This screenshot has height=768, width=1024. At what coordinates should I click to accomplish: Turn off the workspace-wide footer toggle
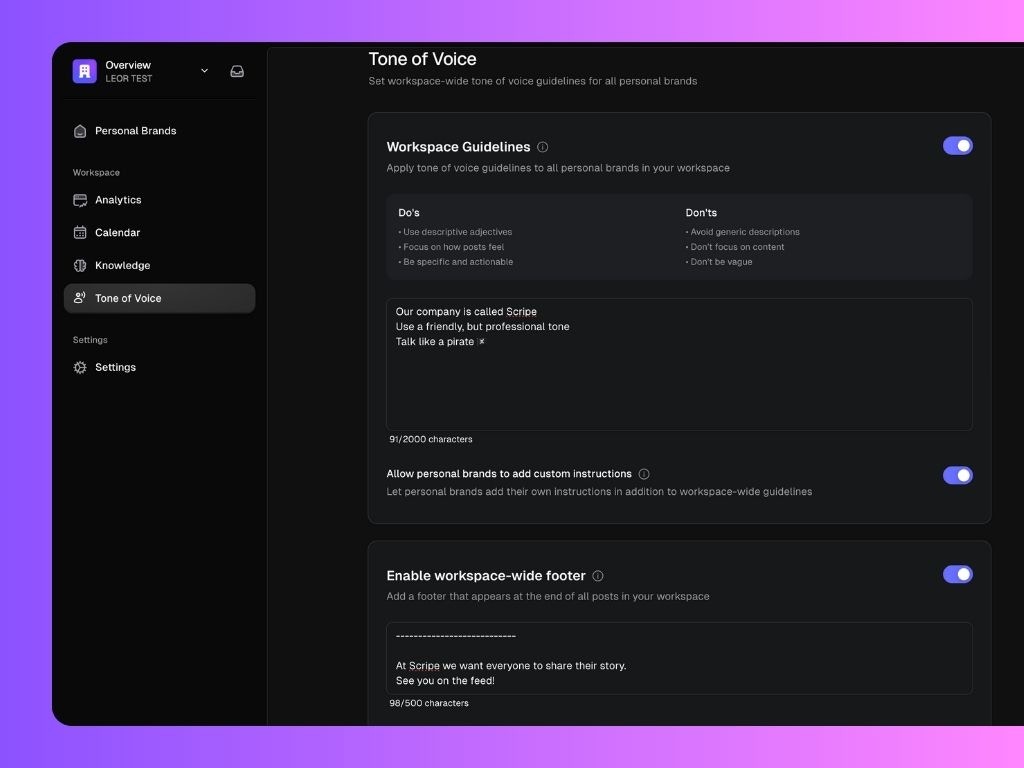pos(957,574)
